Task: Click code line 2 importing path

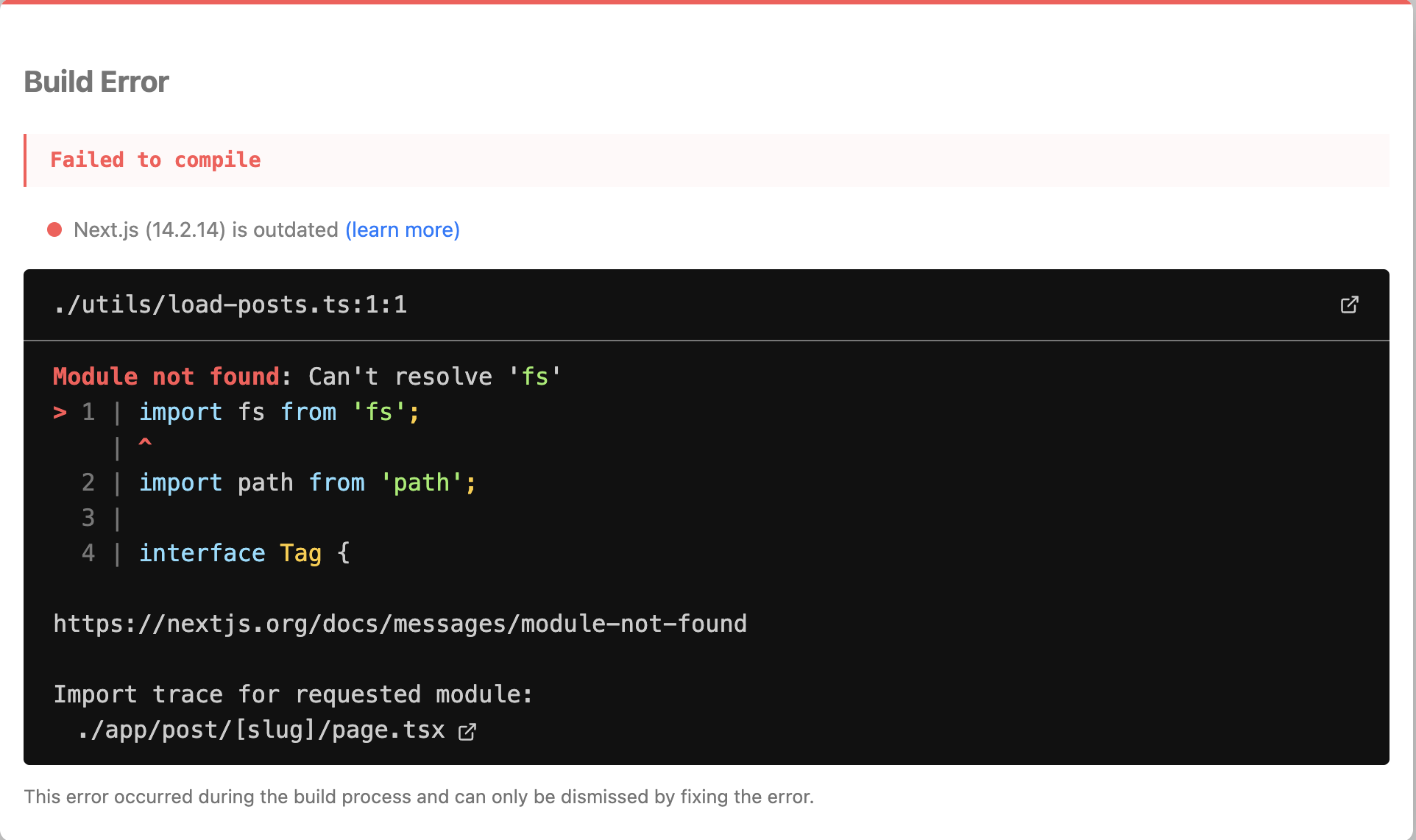Action: [307, 483]
